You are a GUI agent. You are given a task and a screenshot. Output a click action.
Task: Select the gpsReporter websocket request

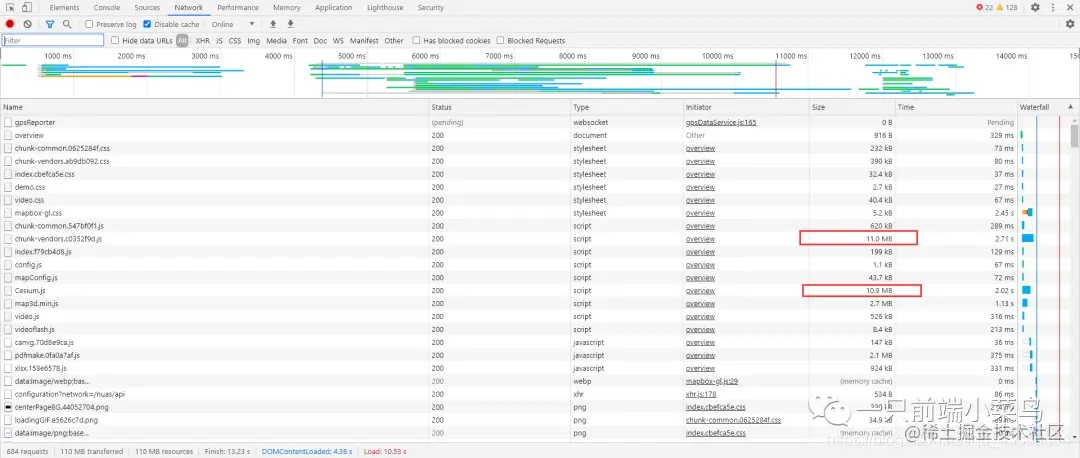point(534,123)
